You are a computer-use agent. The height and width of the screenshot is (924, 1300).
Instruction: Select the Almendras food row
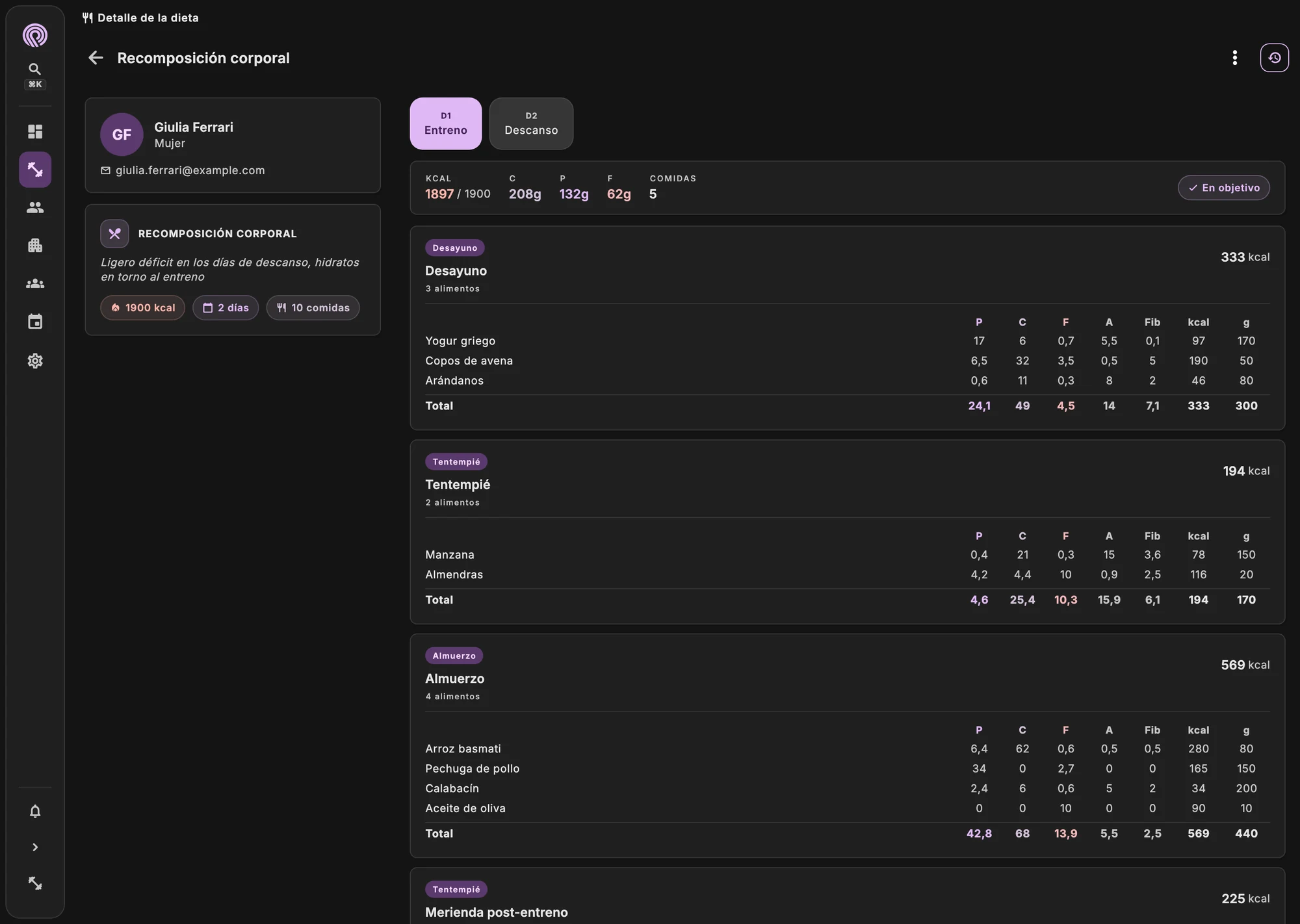click(x=847, y=574)
